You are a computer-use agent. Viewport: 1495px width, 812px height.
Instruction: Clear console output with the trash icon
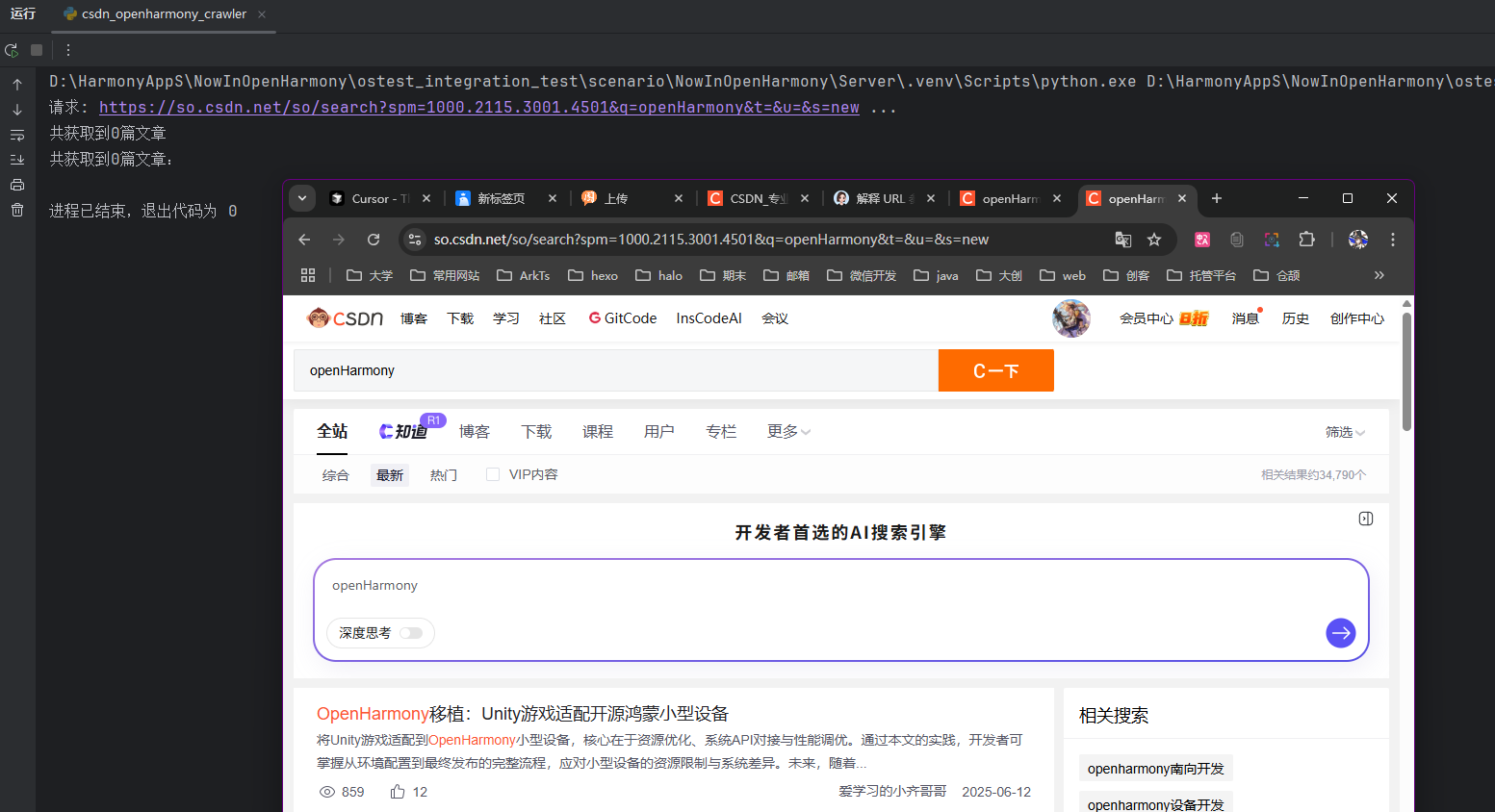click(x=17, y=210)
